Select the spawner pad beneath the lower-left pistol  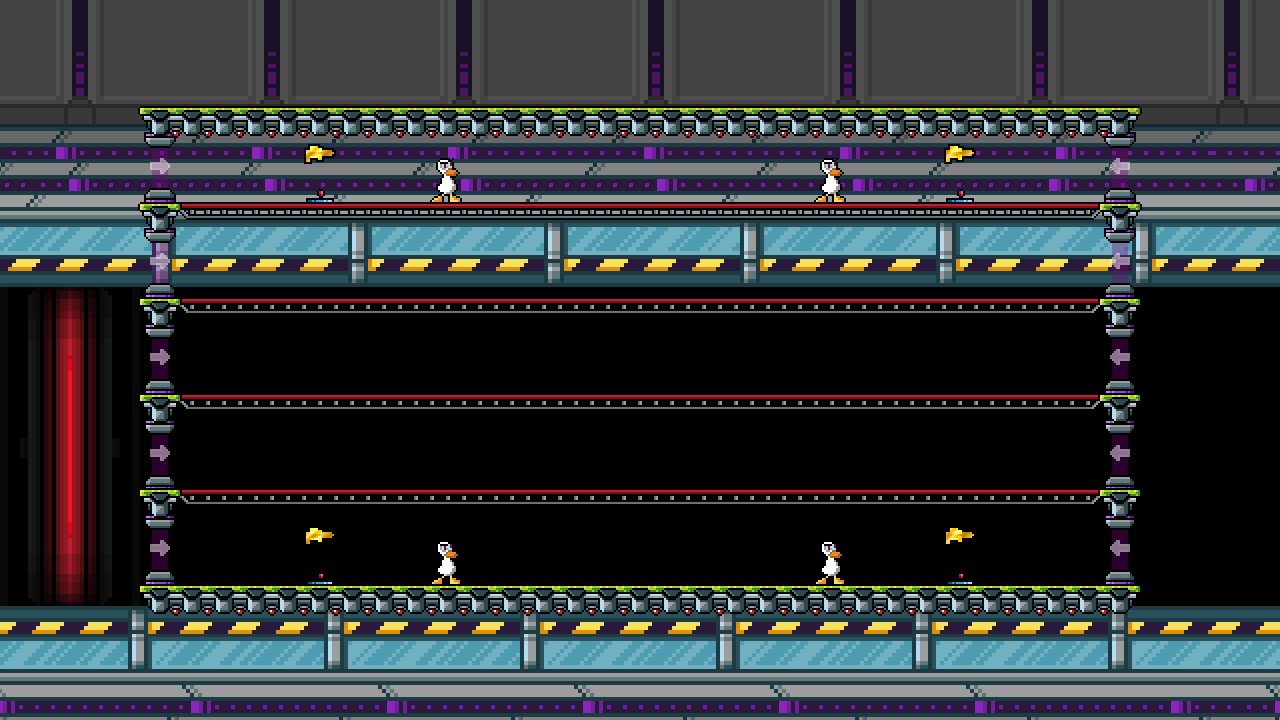point(320,580)
